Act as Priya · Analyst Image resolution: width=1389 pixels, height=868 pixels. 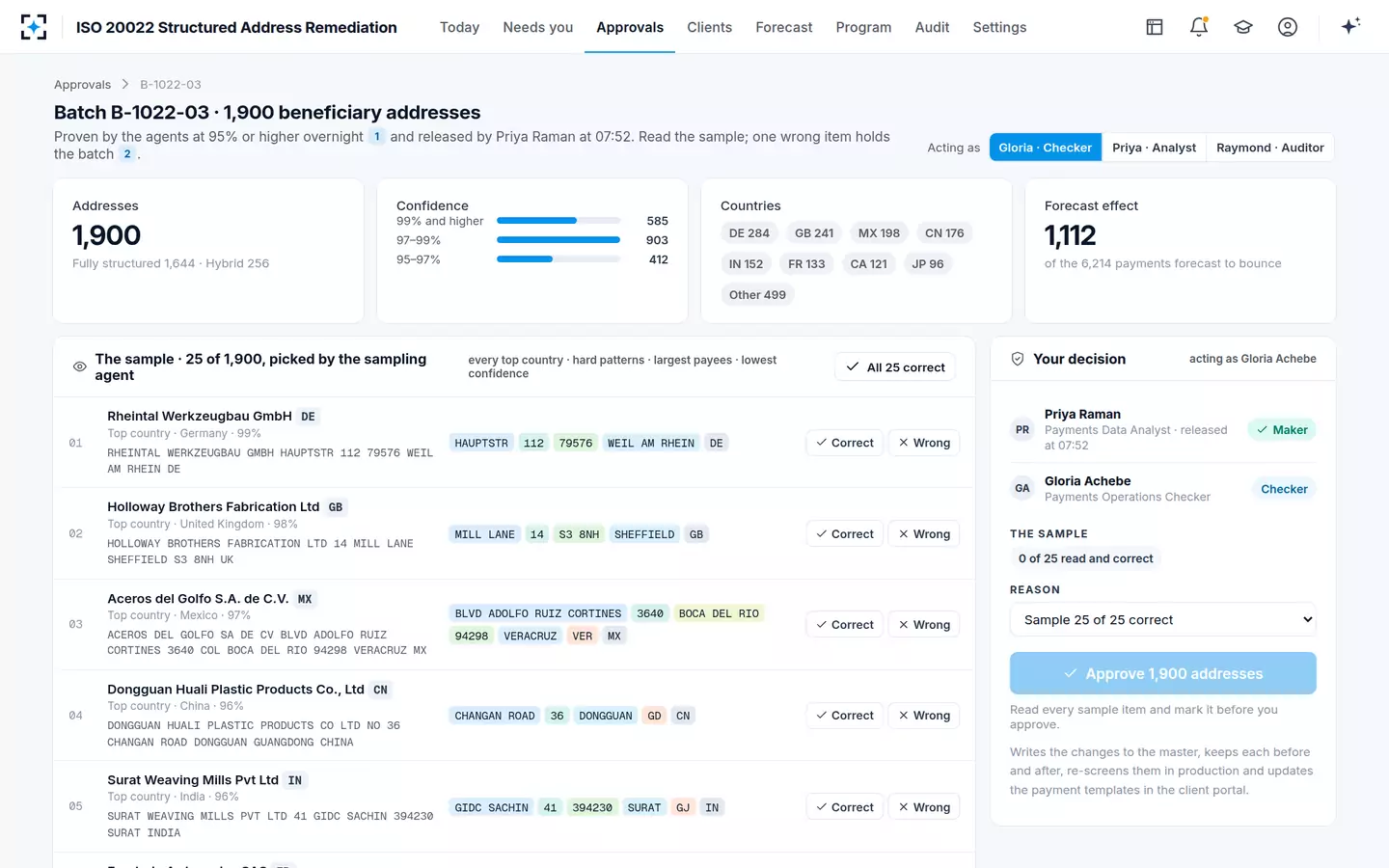[x=1154, y=148]
